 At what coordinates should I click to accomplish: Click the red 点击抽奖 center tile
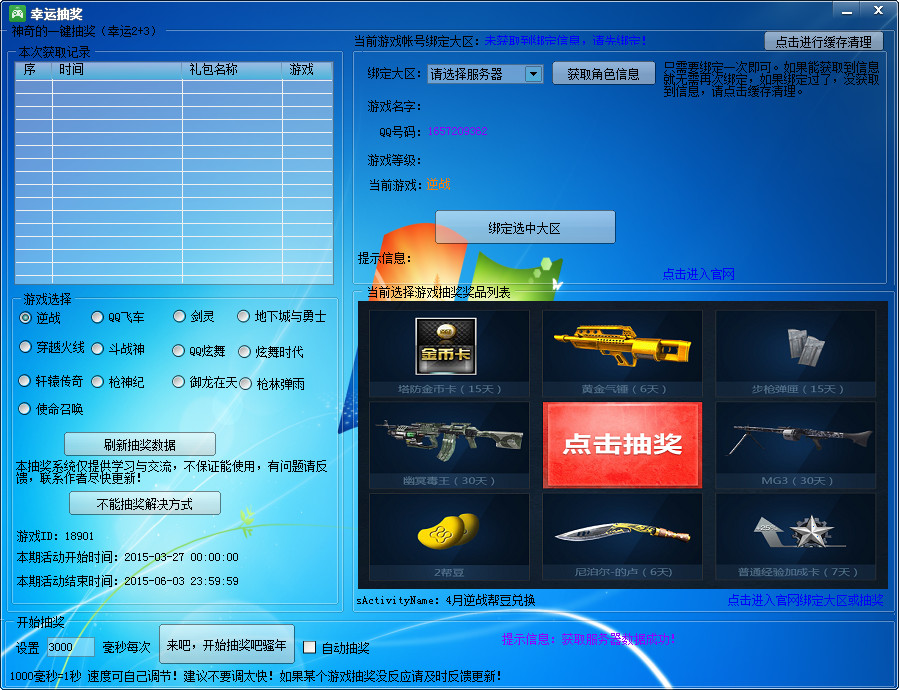click(x=622, y=445)
